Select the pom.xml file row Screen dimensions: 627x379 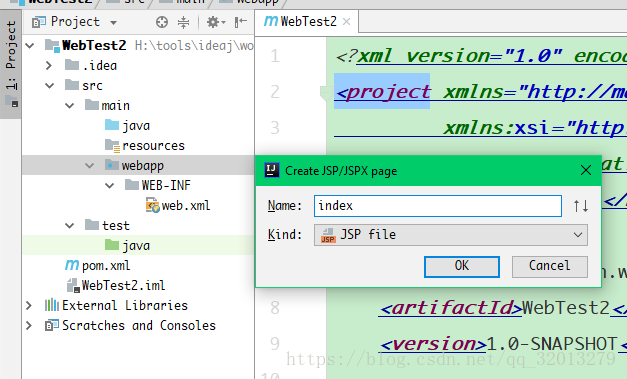pos(138,265)
